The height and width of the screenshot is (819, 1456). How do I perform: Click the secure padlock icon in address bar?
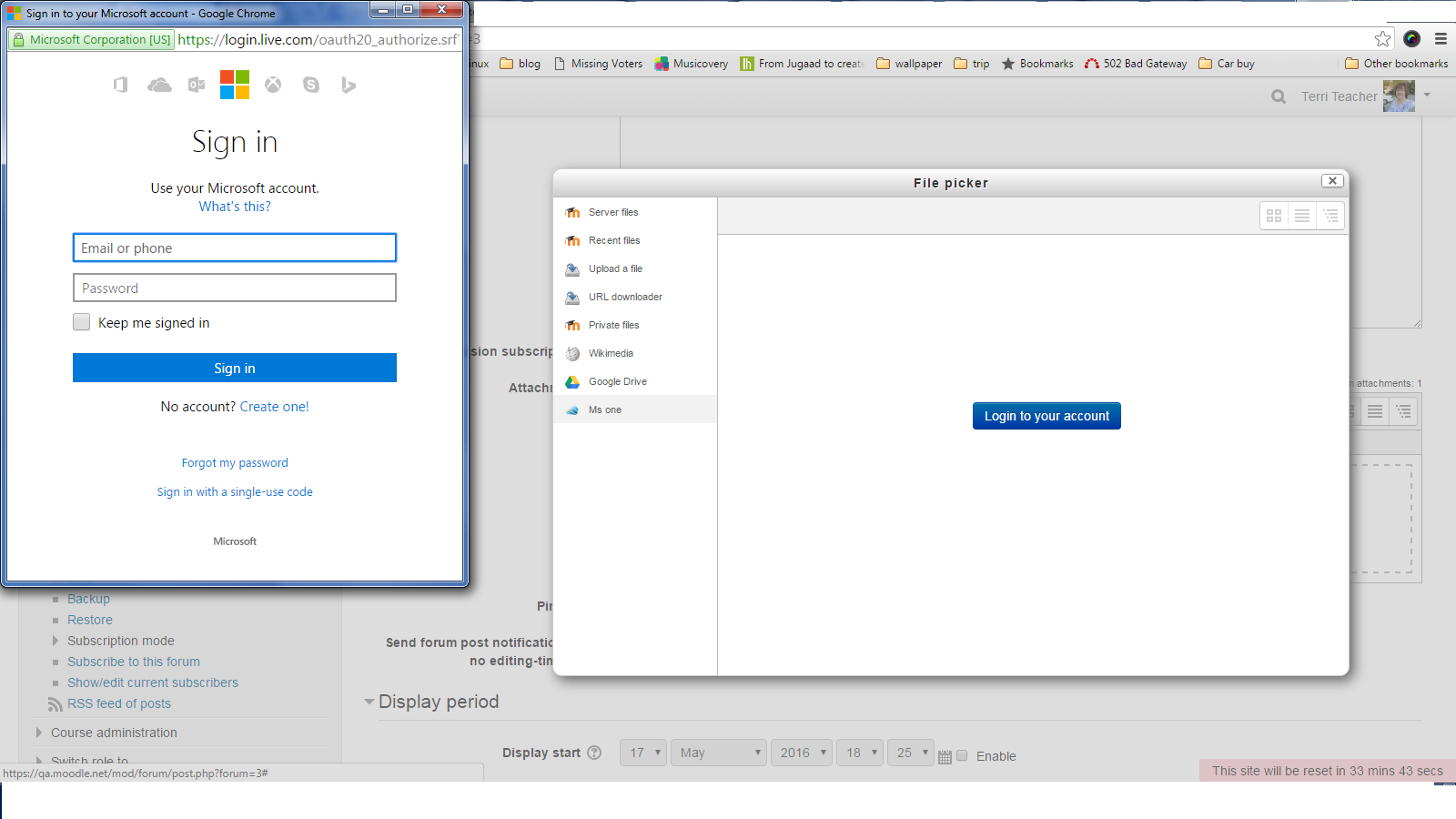pyautogui.click(x=18, y=39)
